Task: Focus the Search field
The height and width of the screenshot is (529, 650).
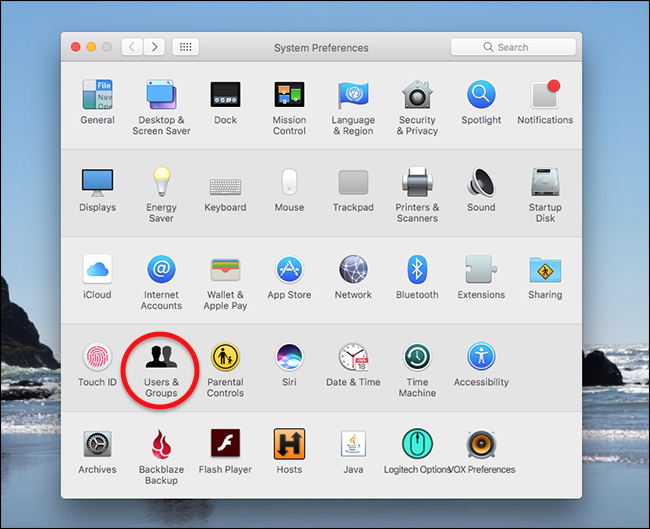Action: pos(513,47)
